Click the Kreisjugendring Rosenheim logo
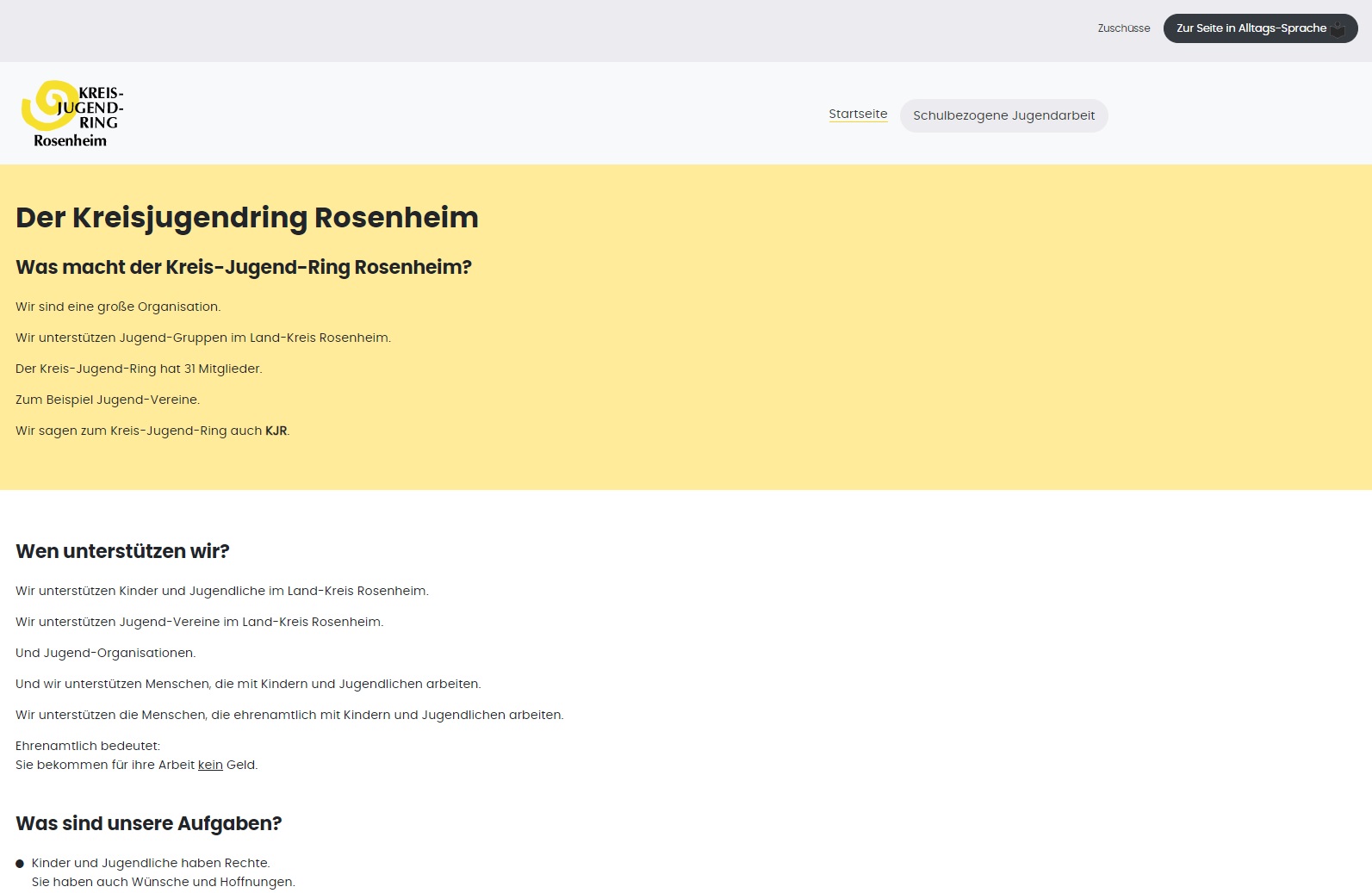The height and width of the screenshot is (893, 1372). coord(72,114)
